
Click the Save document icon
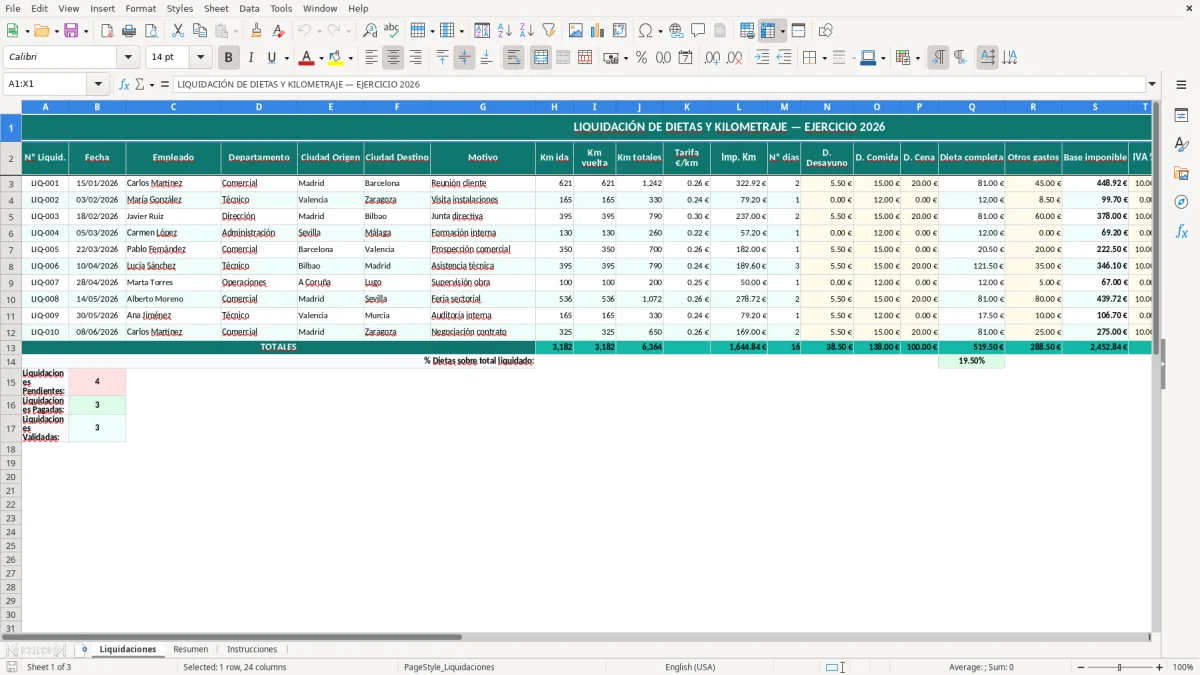[71, 31]
